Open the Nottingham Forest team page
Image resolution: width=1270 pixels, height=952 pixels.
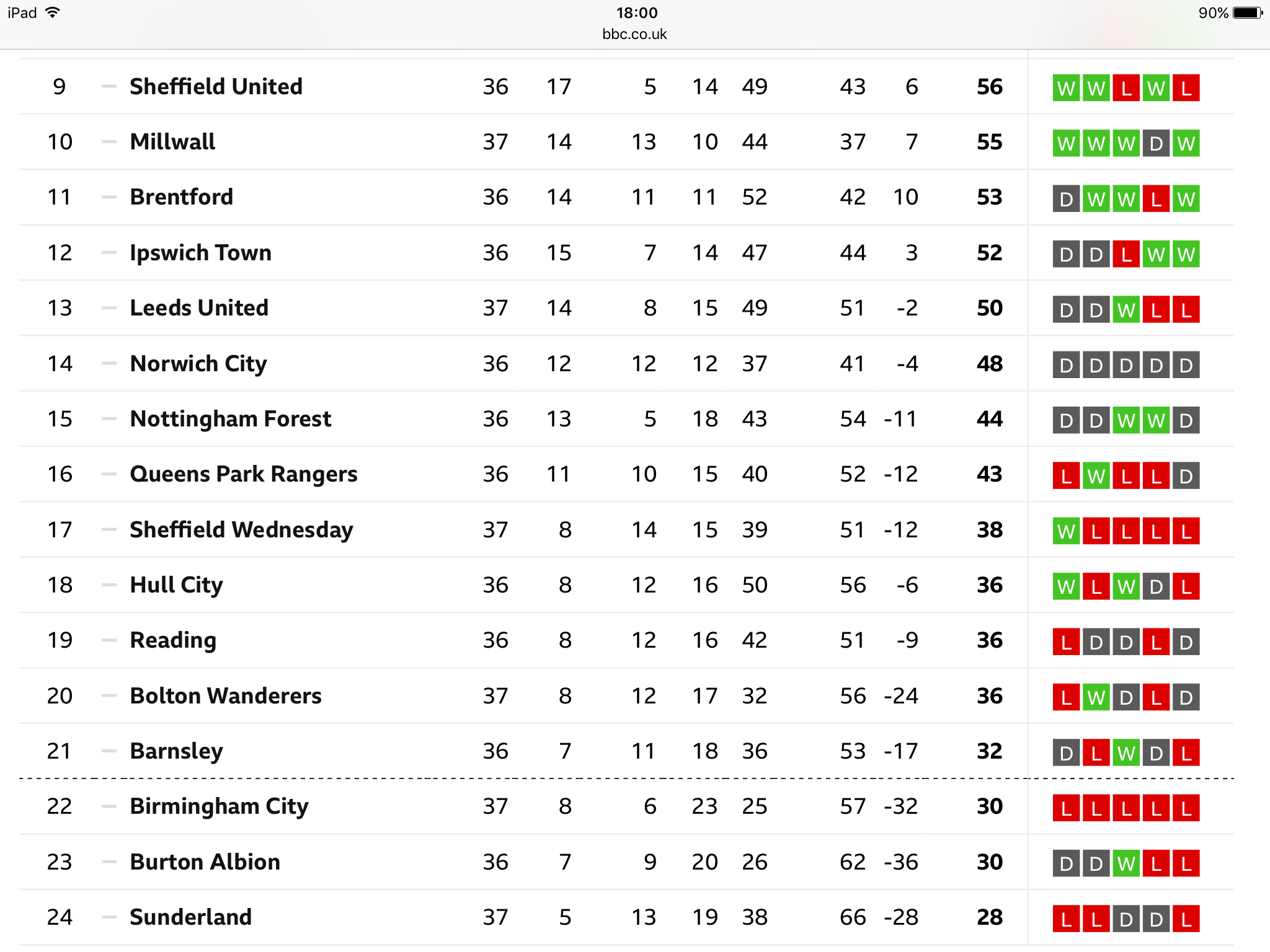click(x=231, y=419)
